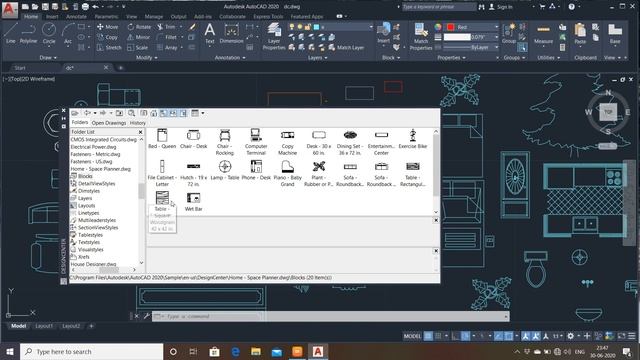Toggle MODEL space button in status bar
The height and width of the screenshot is (360, 640).
click(x=412, y=336)
